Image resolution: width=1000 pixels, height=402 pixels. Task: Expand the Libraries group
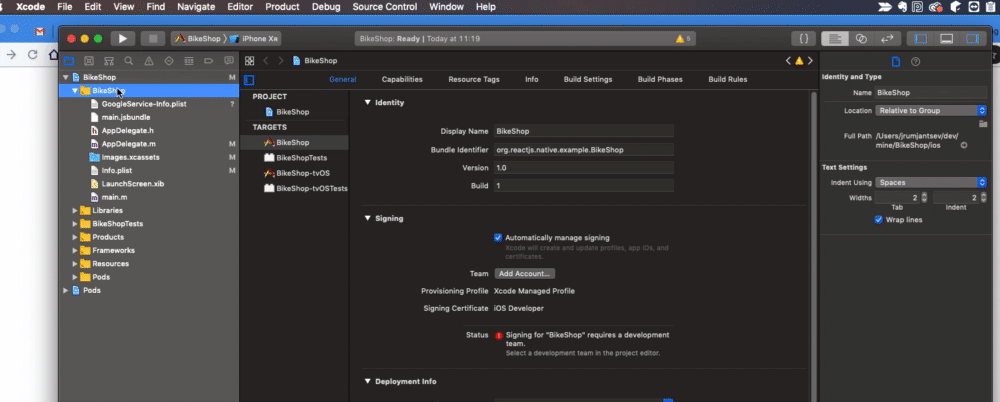(x=75, y=211)
